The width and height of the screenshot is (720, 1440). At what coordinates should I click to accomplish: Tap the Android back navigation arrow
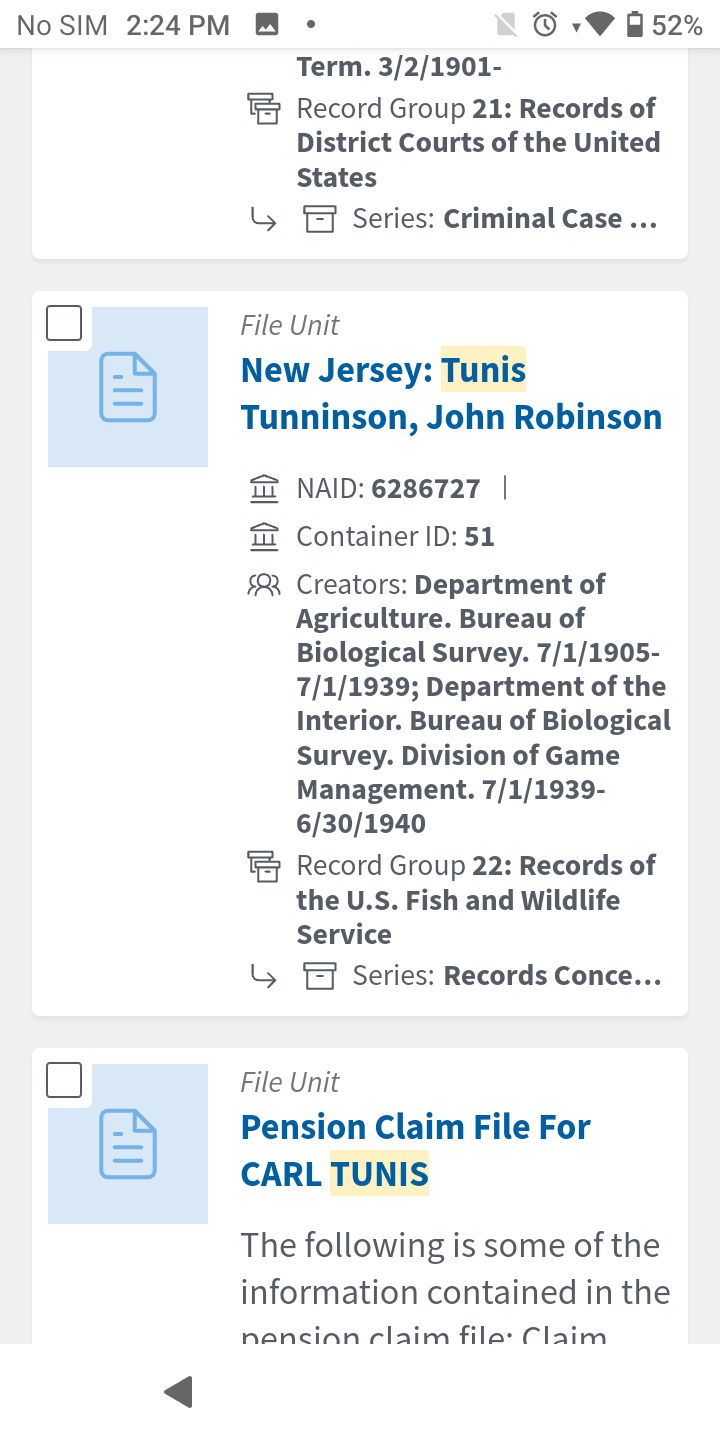[178, 1391]
